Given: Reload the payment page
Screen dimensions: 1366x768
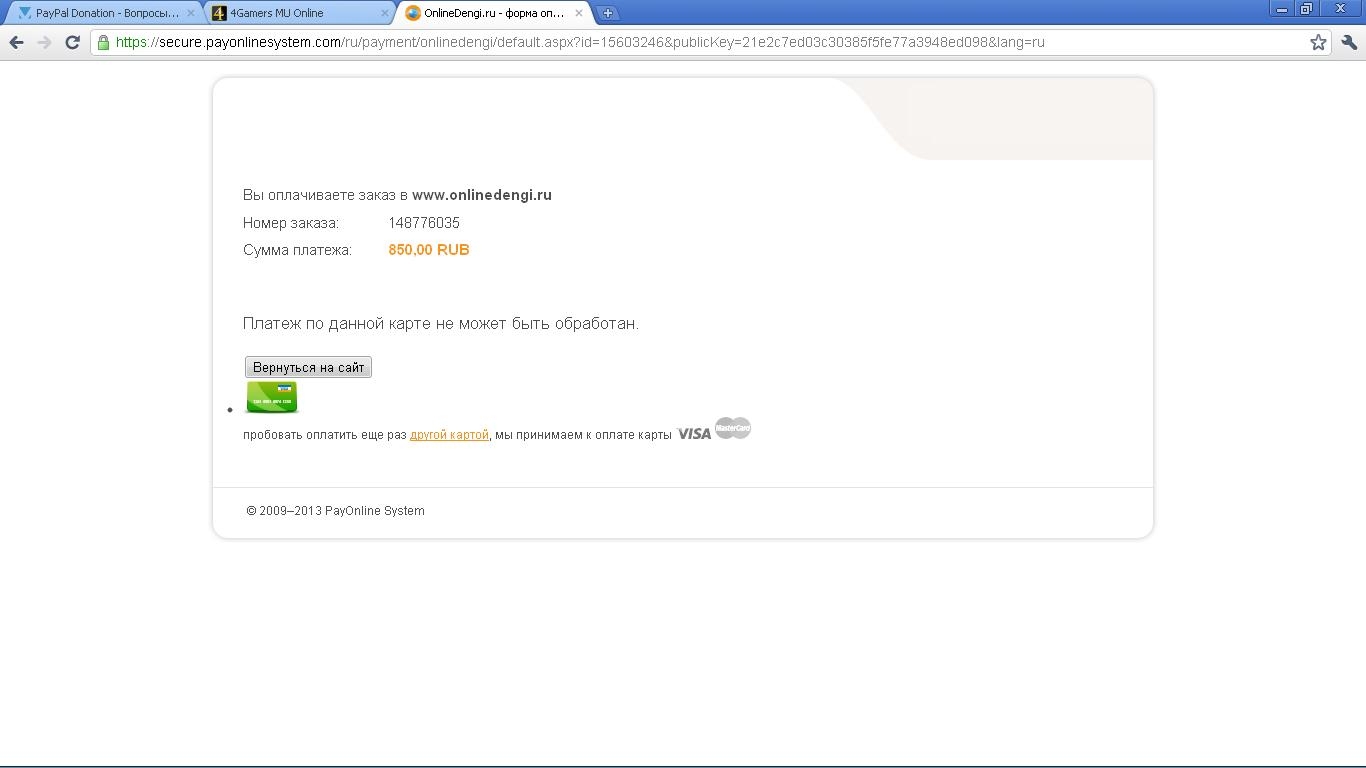Looking at the screenshot, I should coord(72,42).
